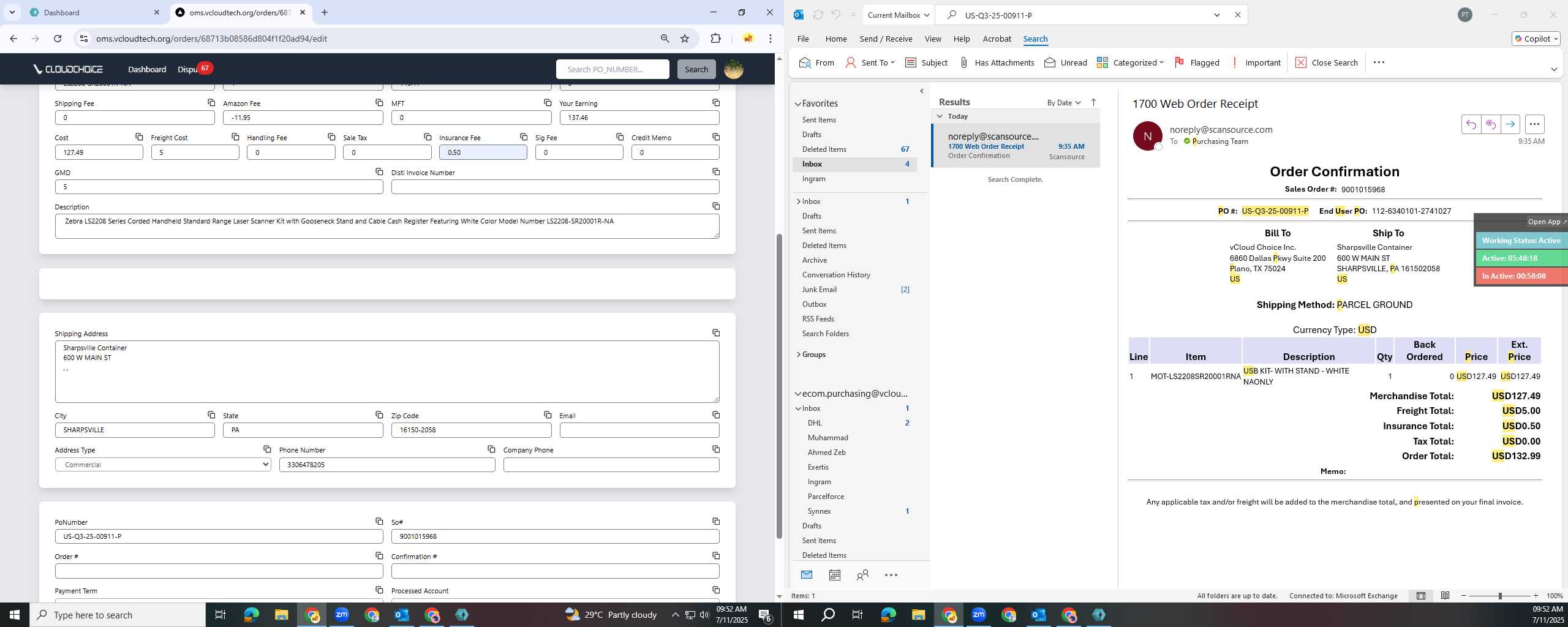Open the File menu in Outlook
Viewport: 1568px width, 627px height.
802,39
